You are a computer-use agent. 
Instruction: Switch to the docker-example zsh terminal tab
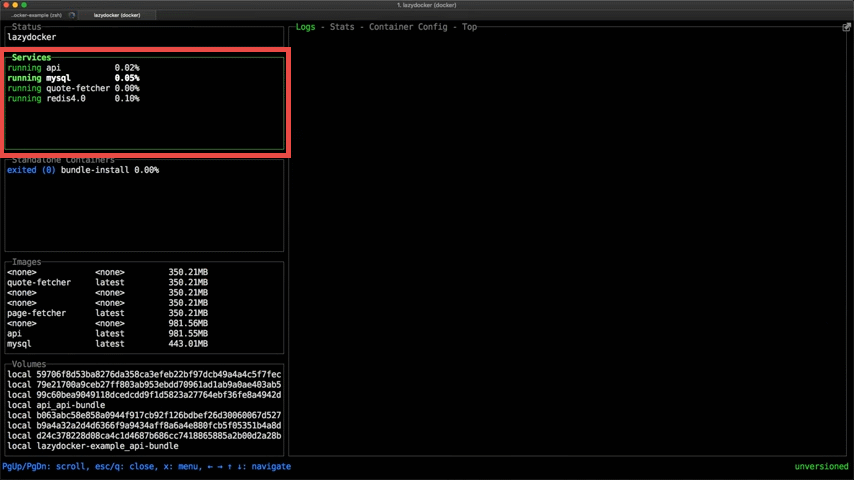[36, 15]
